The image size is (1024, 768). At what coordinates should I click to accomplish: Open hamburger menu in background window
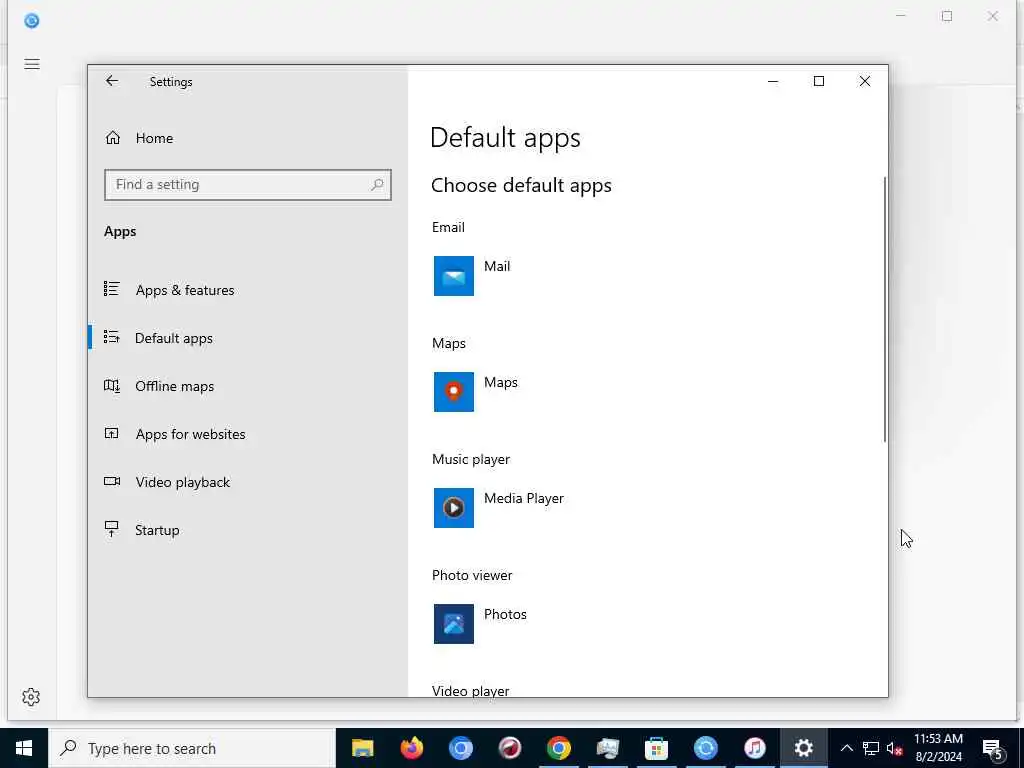pos(31,64)
